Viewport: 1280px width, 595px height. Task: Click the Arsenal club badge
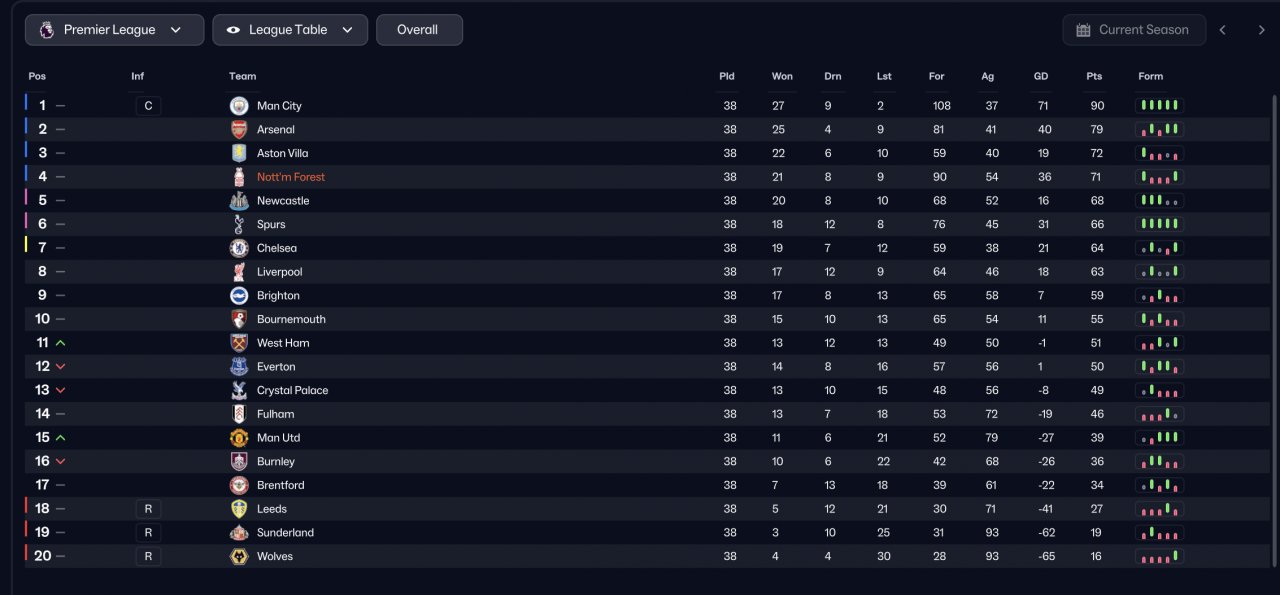click(238, 130)
